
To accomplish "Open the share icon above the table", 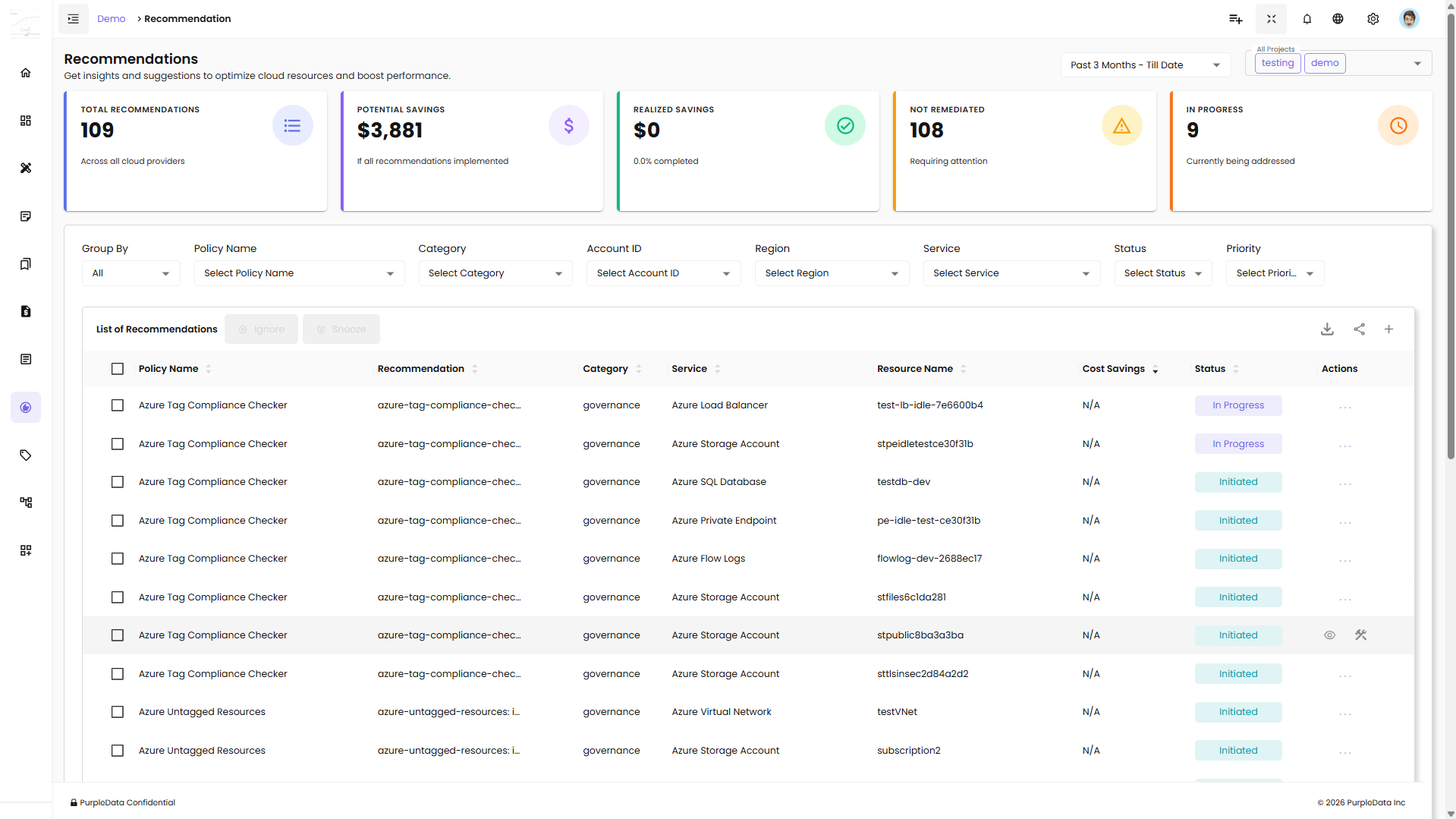I will click(x=1359, y=329).
